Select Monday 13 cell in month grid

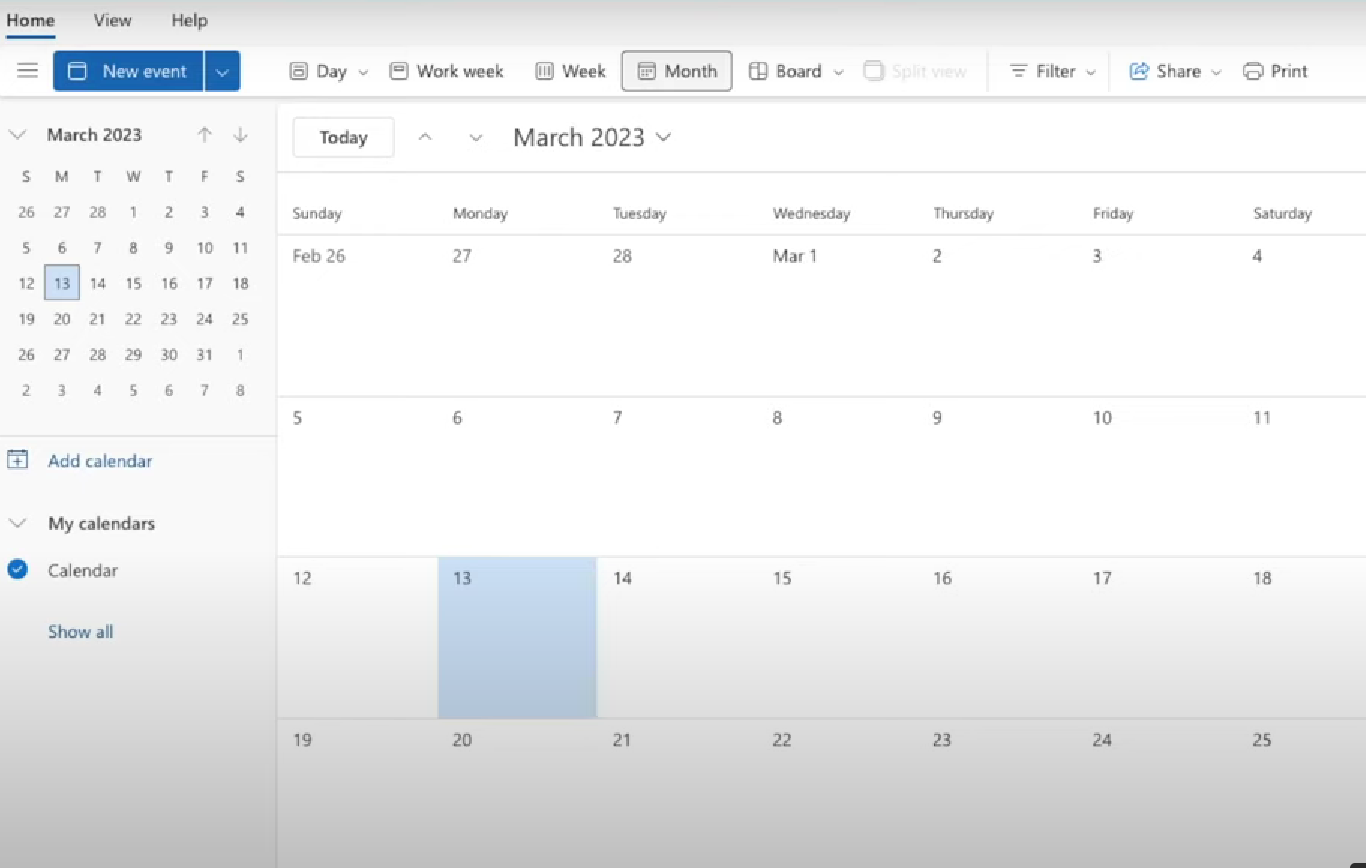517,638
